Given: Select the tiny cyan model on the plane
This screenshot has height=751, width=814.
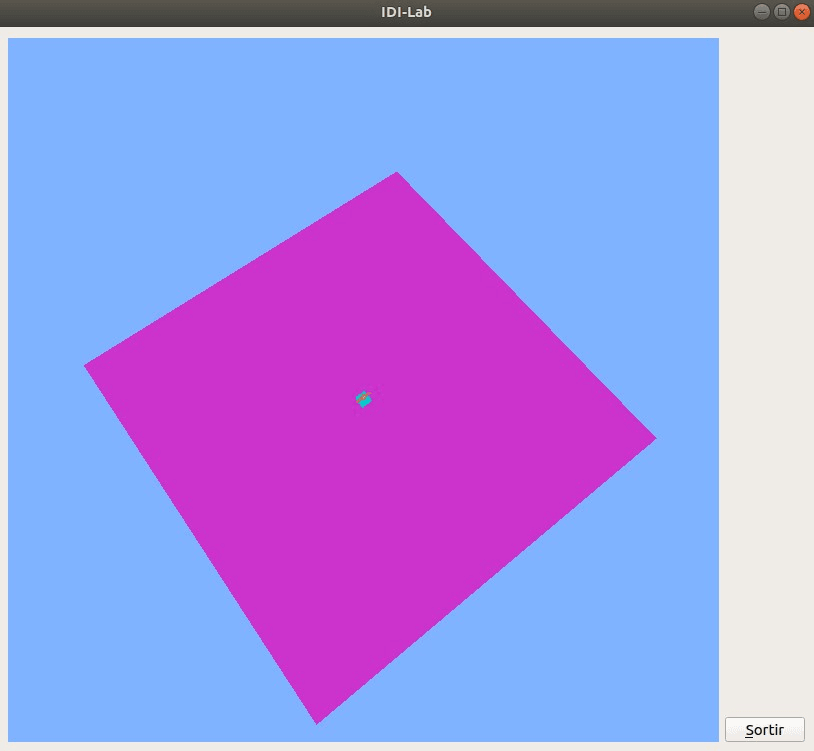Looking at the screenshot, I should click(x=364, y=400).
